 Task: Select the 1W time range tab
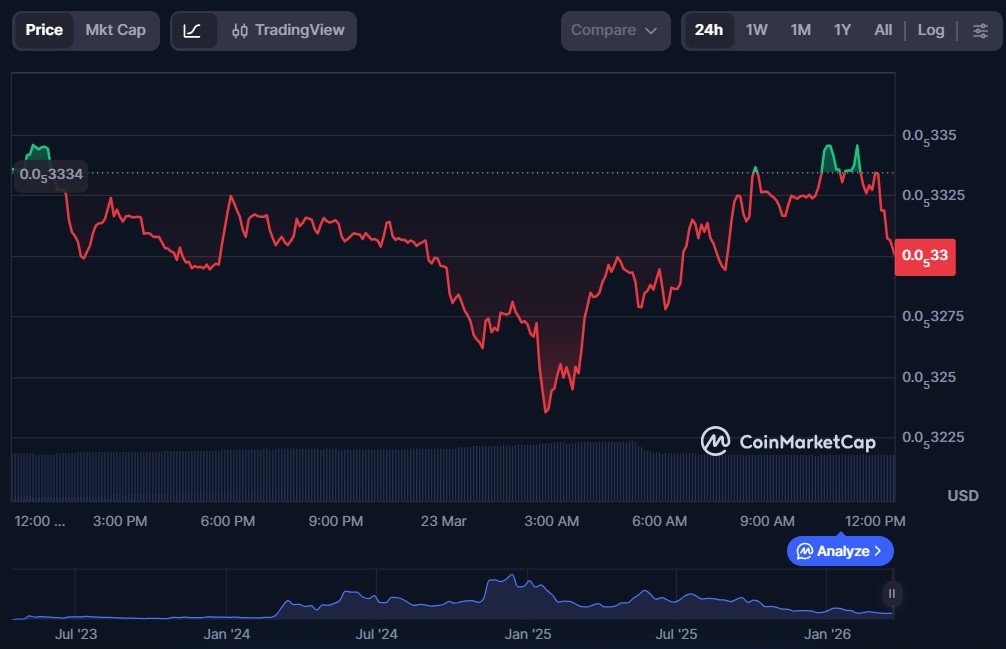[x=757, y=30]
